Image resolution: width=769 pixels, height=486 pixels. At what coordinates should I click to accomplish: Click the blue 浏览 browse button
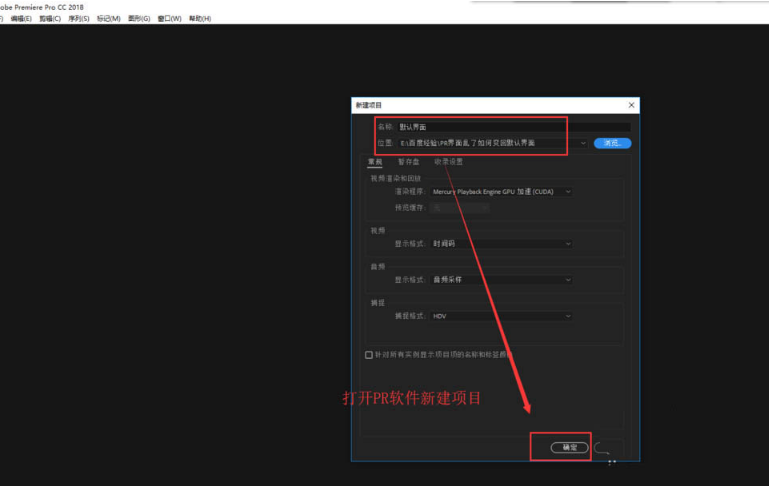coord(612,143)
